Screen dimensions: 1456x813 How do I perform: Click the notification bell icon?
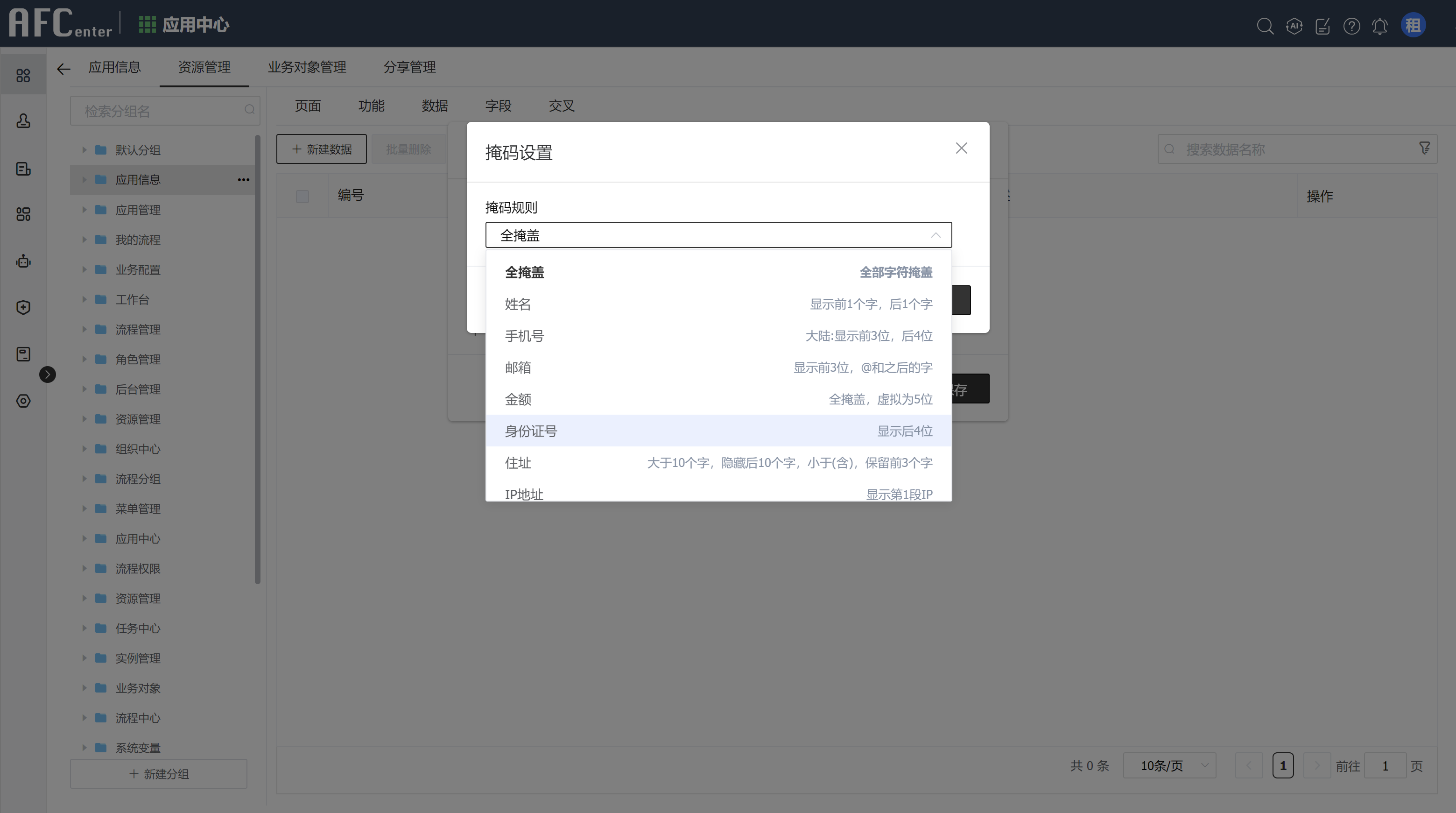(x=1380, y=26)
